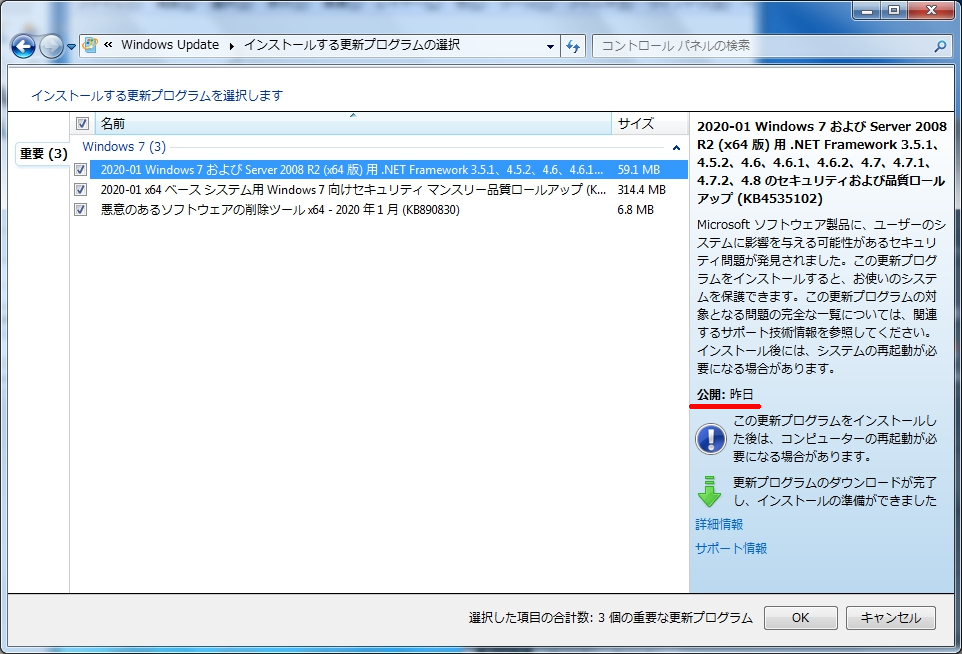Click the control panel search field

[x=760, y=46]
